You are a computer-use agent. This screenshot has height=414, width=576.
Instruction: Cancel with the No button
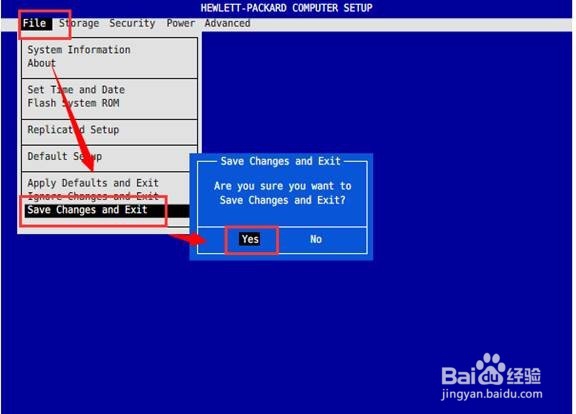pos(316,239)
